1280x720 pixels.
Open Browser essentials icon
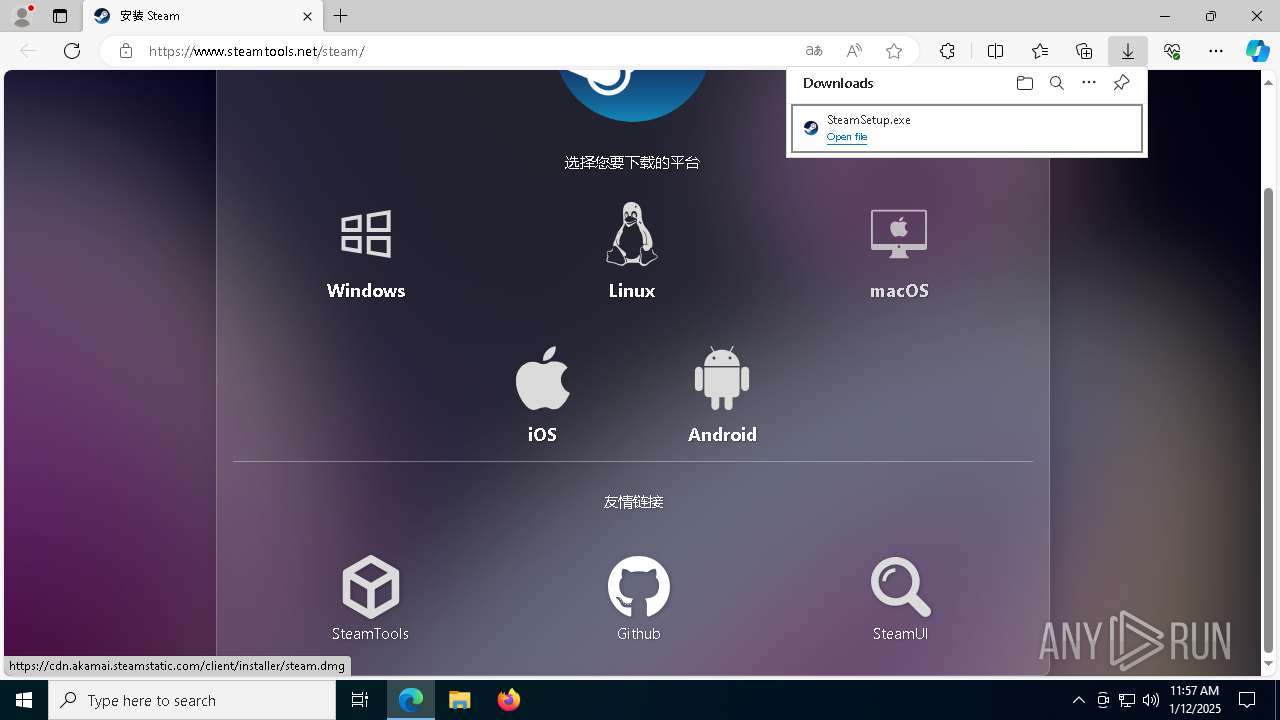[1172, 51]
